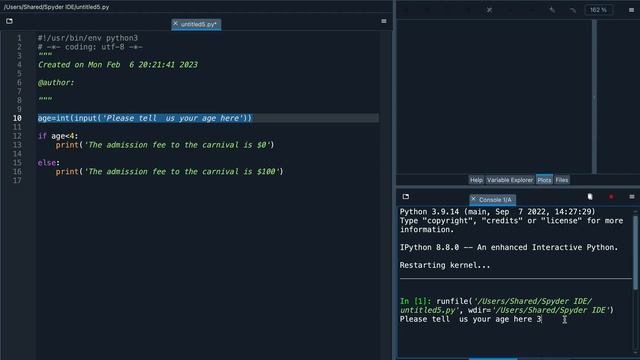Viewport: 640px width, 360px height.
Task: Click 'Restarting kernel...' console text
Action: [445, 265]
